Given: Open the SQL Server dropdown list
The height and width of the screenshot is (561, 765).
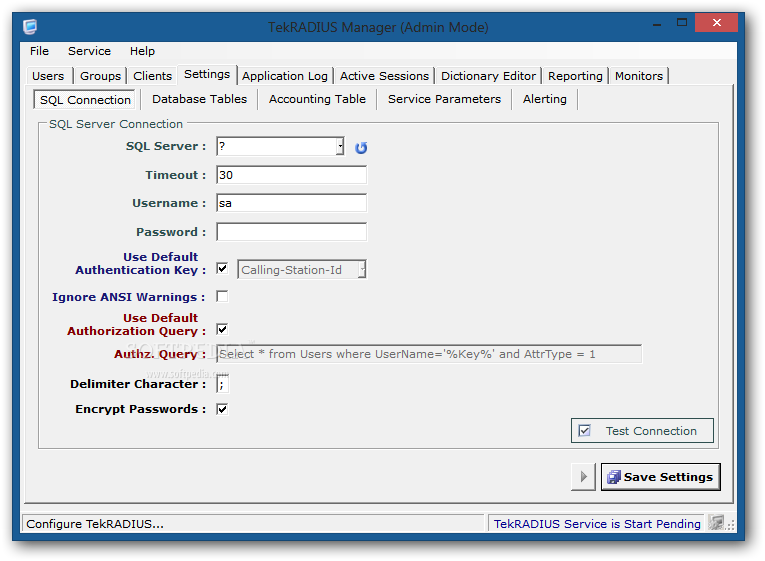Looking at the screenshot, I should point(340,146).
